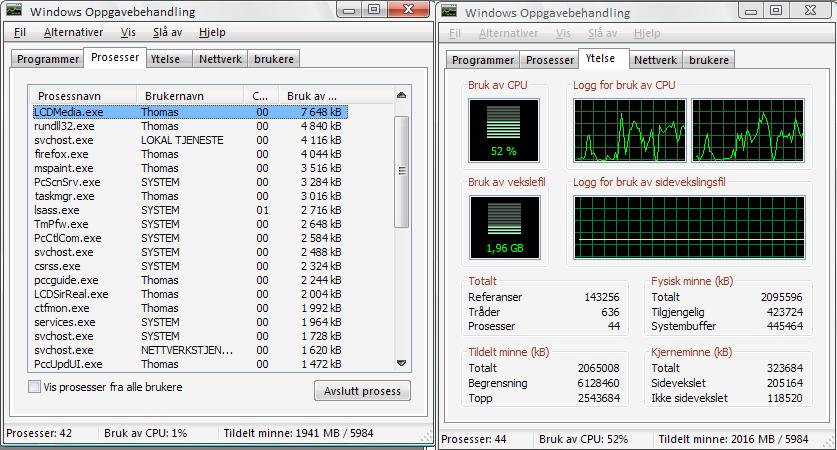Maximize the right Oppgavebehandling window

point(776,11)
